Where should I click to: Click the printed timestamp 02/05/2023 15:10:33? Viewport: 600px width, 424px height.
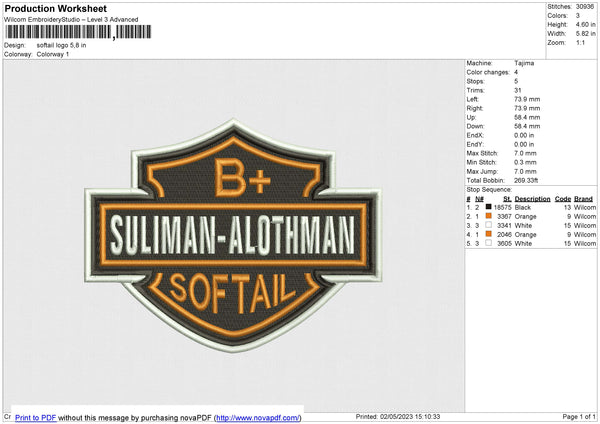click(x=410, y=416)
